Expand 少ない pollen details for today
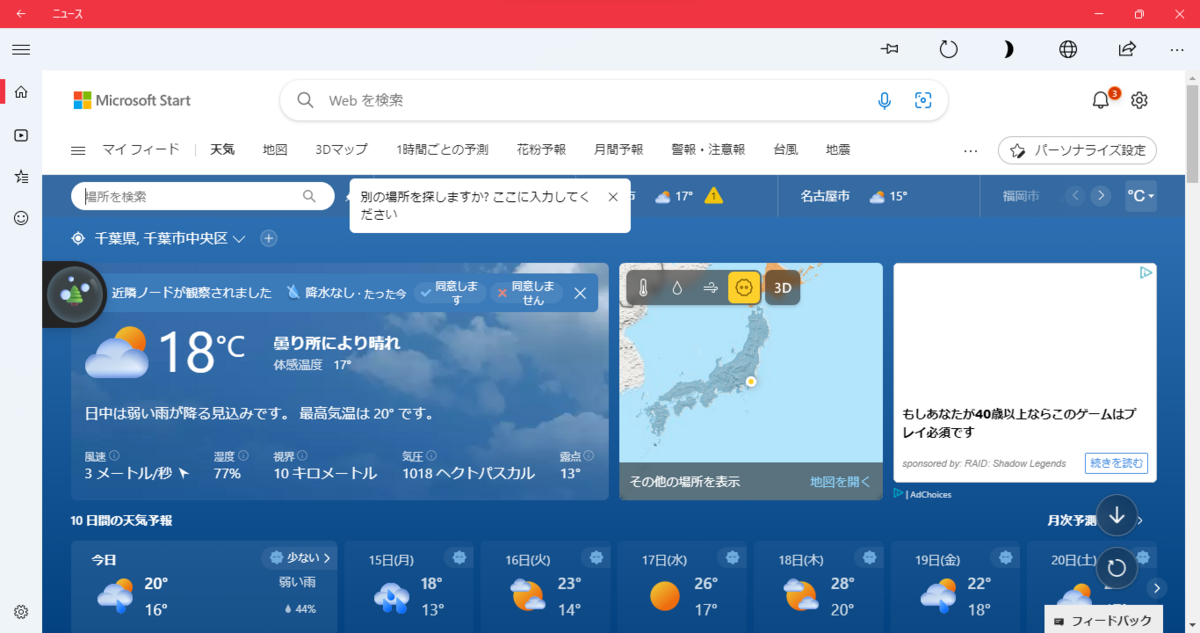Image resolution: width=1200 pixels, height=633 pixels. pos(300,557)
